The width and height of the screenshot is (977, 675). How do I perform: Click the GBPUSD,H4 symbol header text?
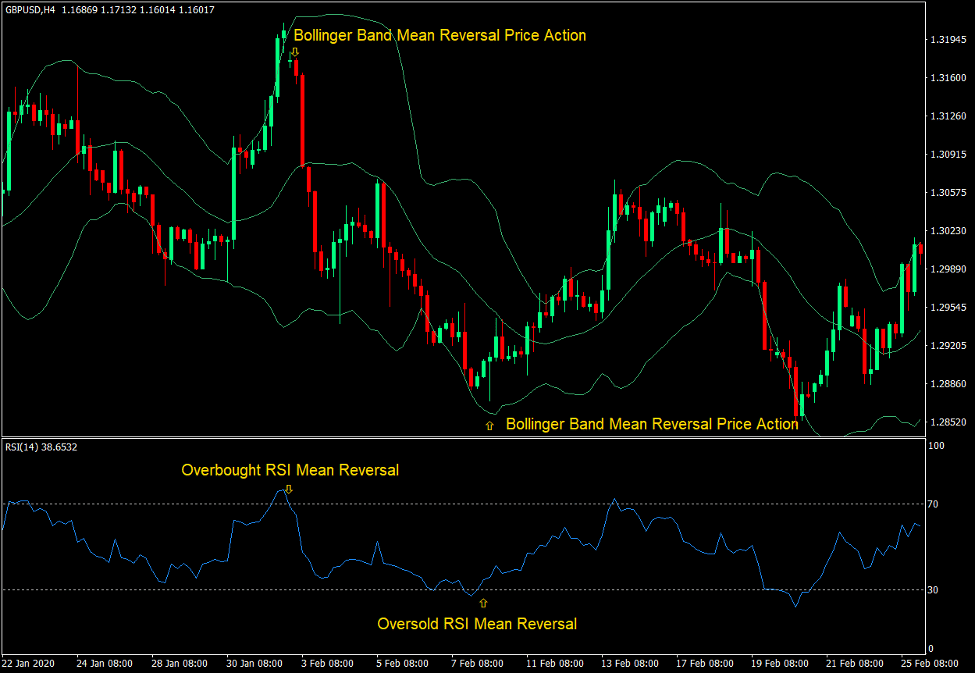pos(29,9)
